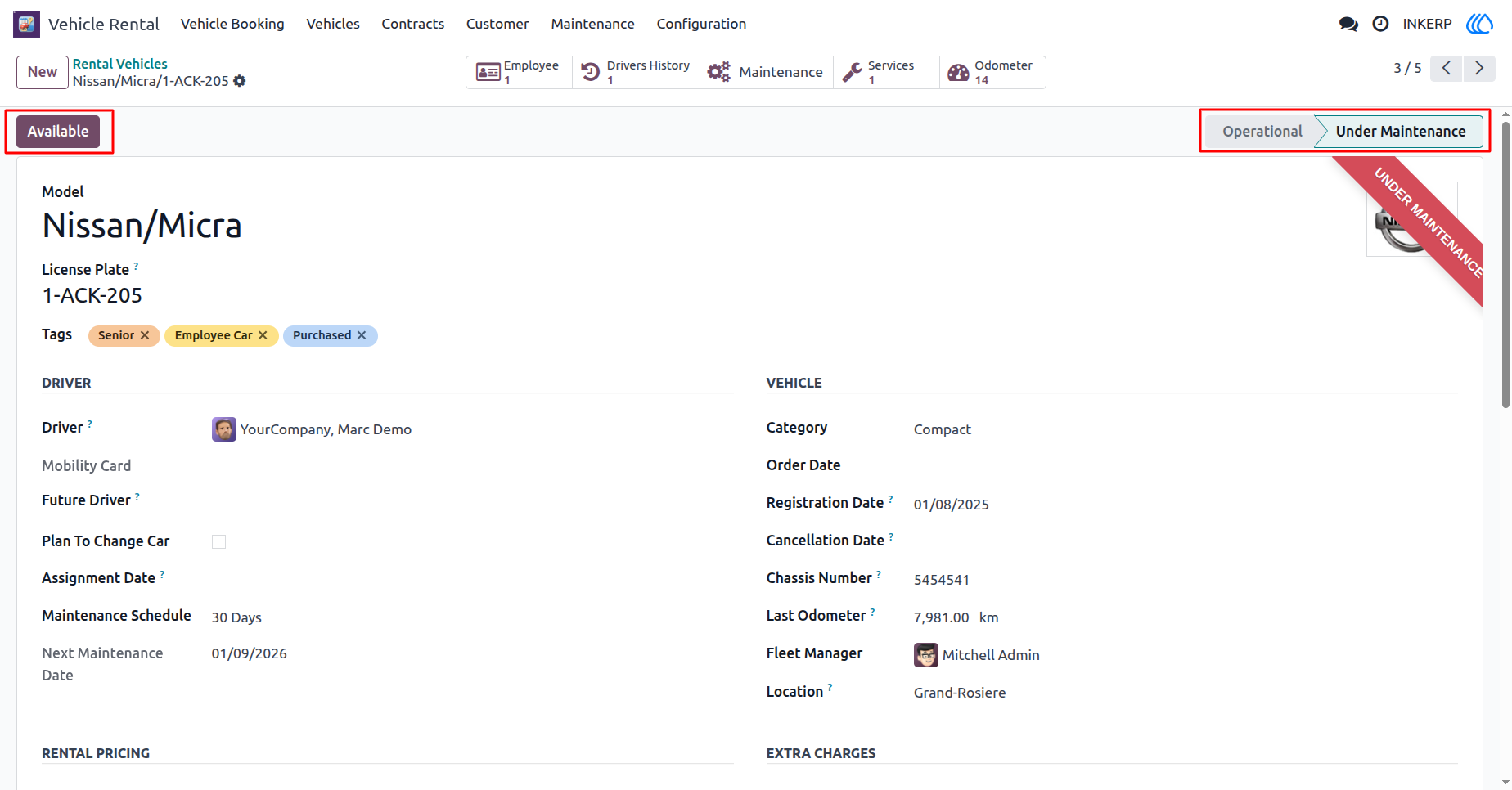Open the Location field Grand-Rosiere
This screenshot has width=1512, height=790.
(x=960, y=693)
